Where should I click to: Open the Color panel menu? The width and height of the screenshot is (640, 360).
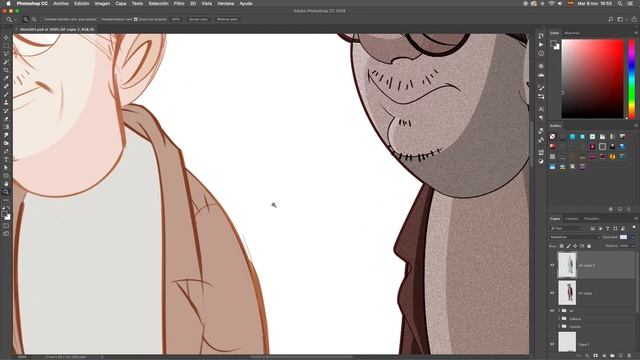636,33
